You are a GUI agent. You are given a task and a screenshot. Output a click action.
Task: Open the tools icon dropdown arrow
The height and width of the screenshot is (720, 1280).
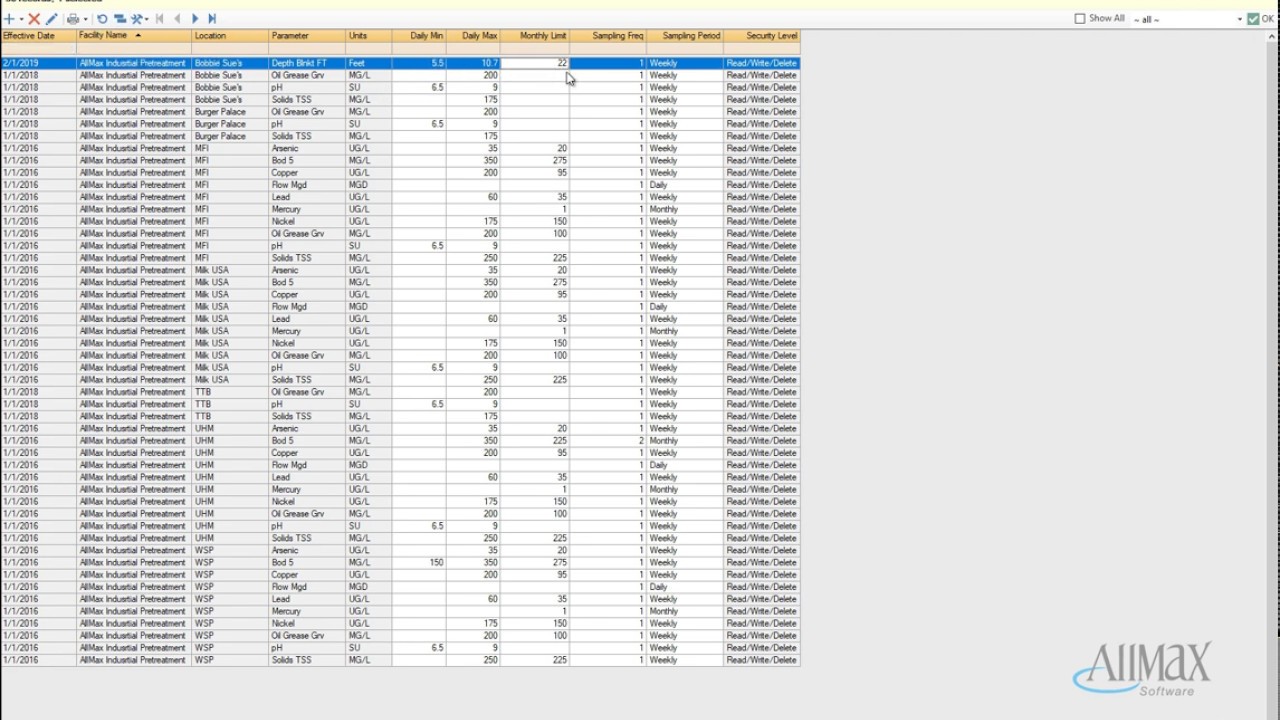(x=147, y=19)
